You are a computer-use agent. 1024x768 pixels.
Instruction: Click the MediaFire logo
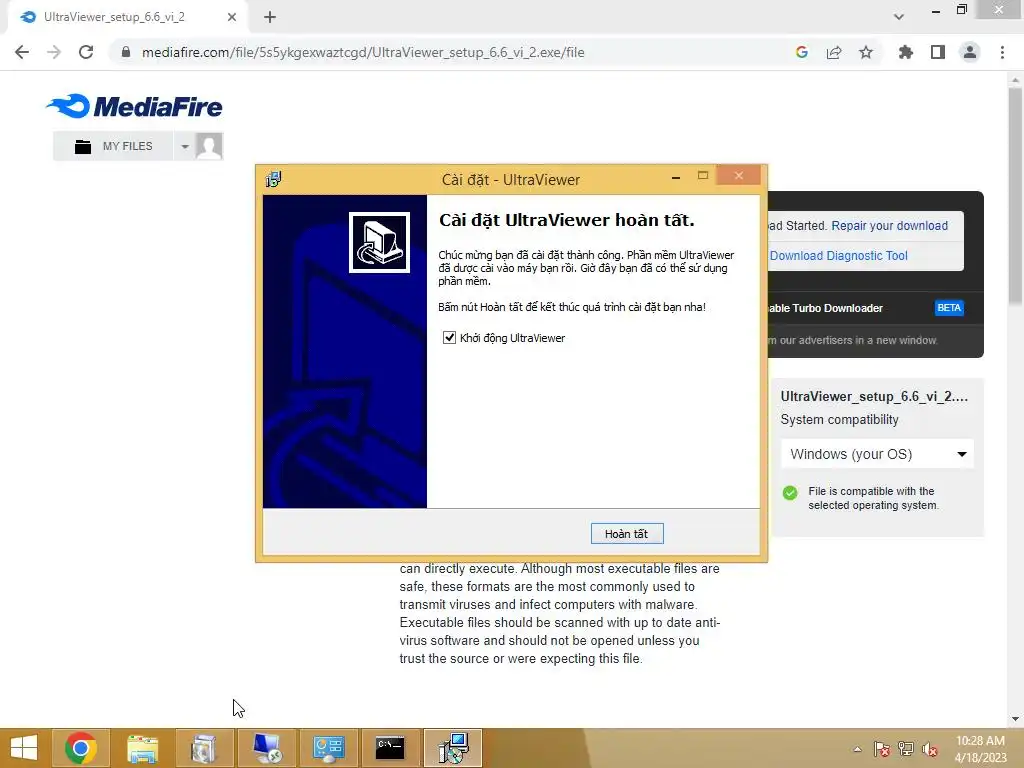135,106
